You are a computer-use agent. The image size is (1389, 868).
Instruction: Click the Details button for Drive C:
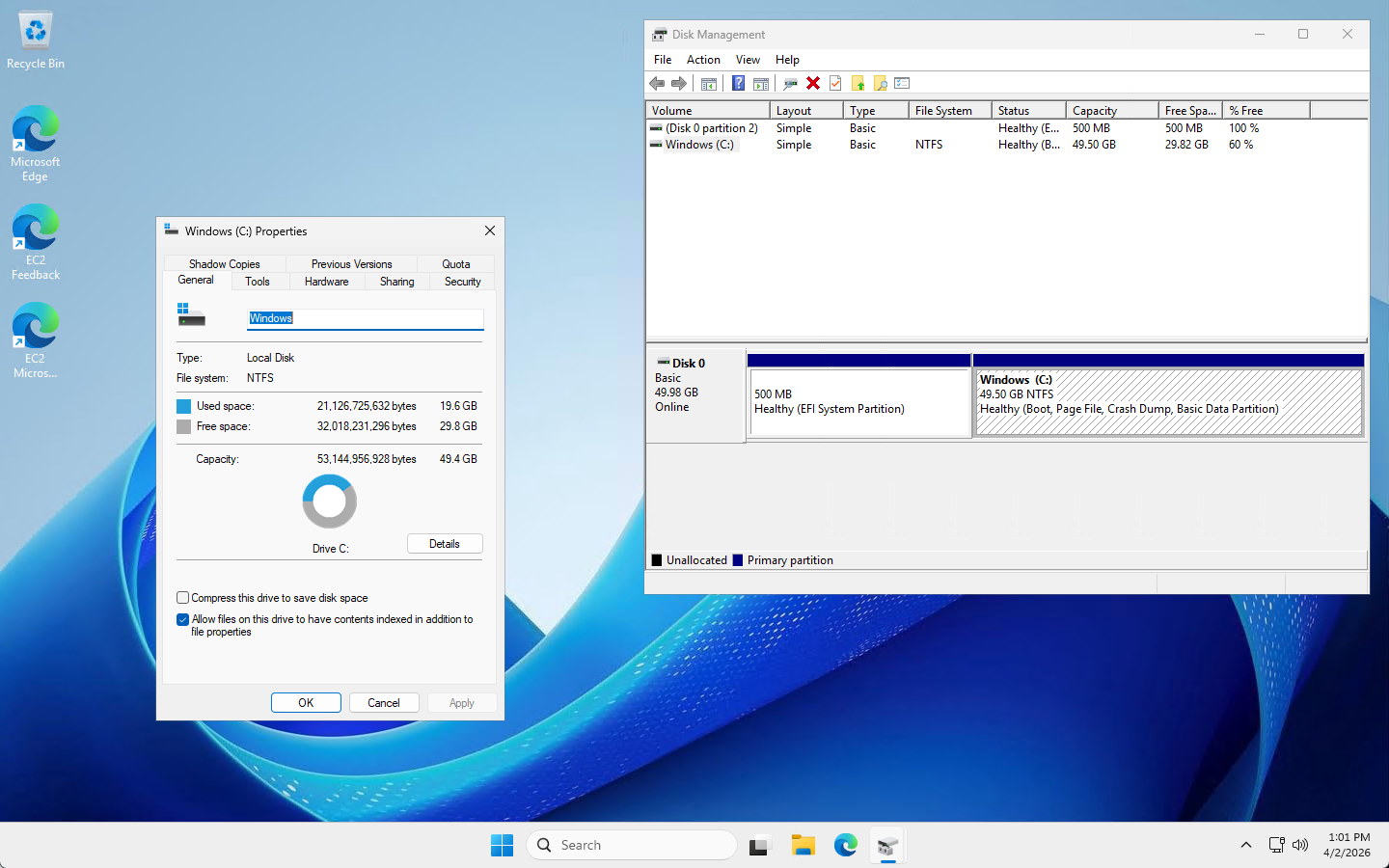pyautogui.click(x=445, y=544)
